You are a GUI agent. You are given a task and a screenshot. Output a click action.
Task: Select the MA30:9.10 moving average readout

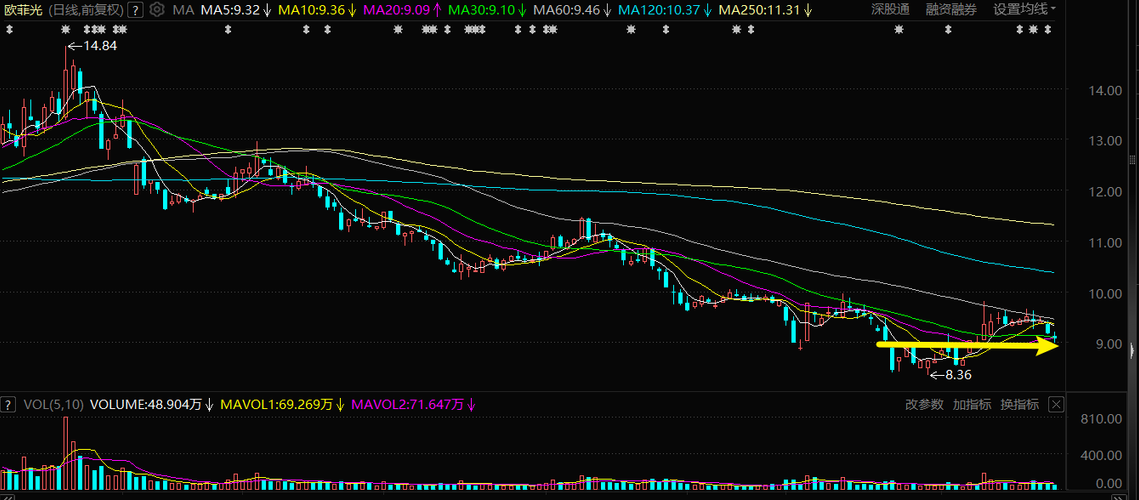pyautogui.click(x=487, y=9)
